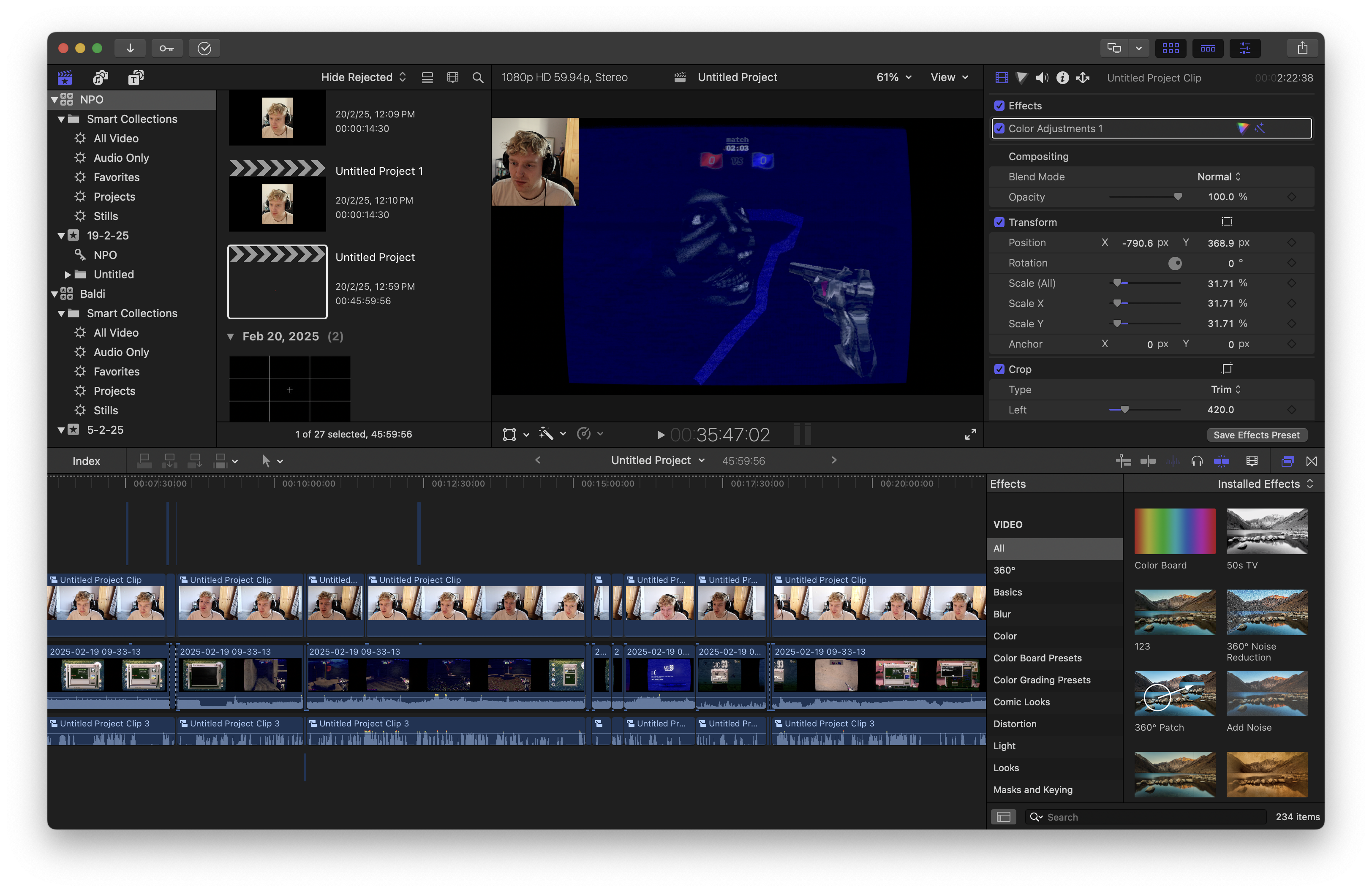Viewport: 1372px width, 892px height.
Task: Add Scale (All) keyframe diamond
Action: (1291, 283)
